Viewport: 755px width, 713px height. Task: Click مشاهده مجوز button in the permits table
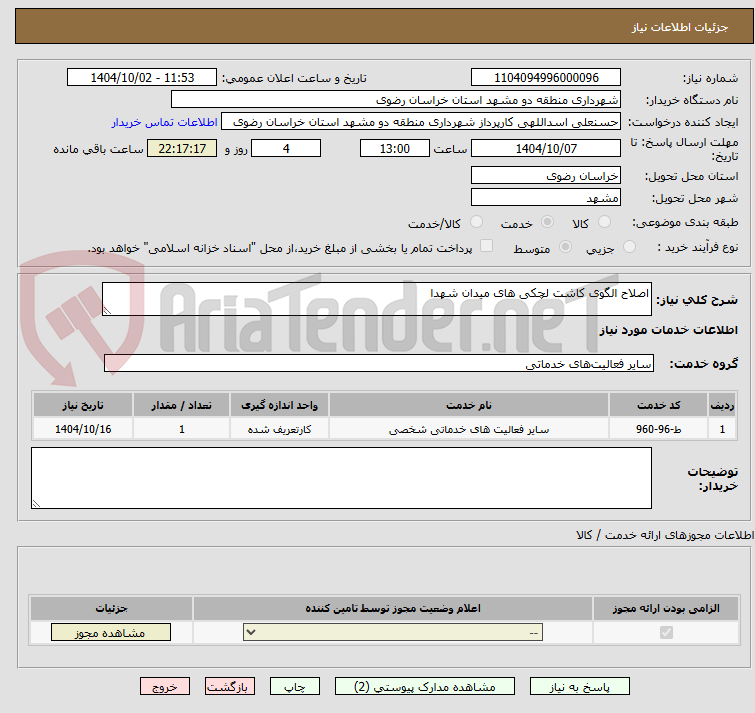coord(111,632)
